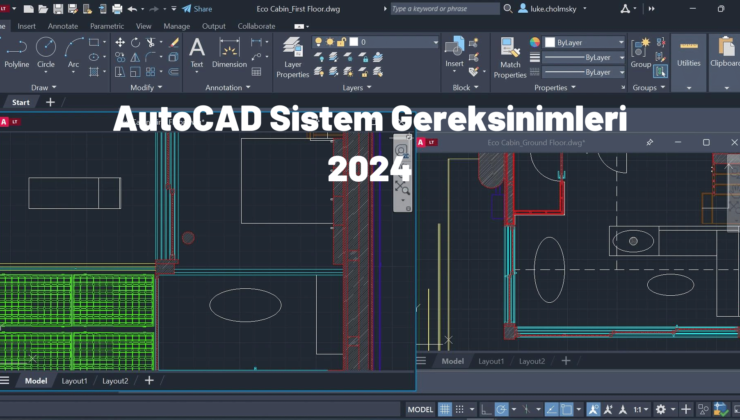Open the Manage ribbon tab
This screenshot has width=740, height=420.
(x=177, y=26)
